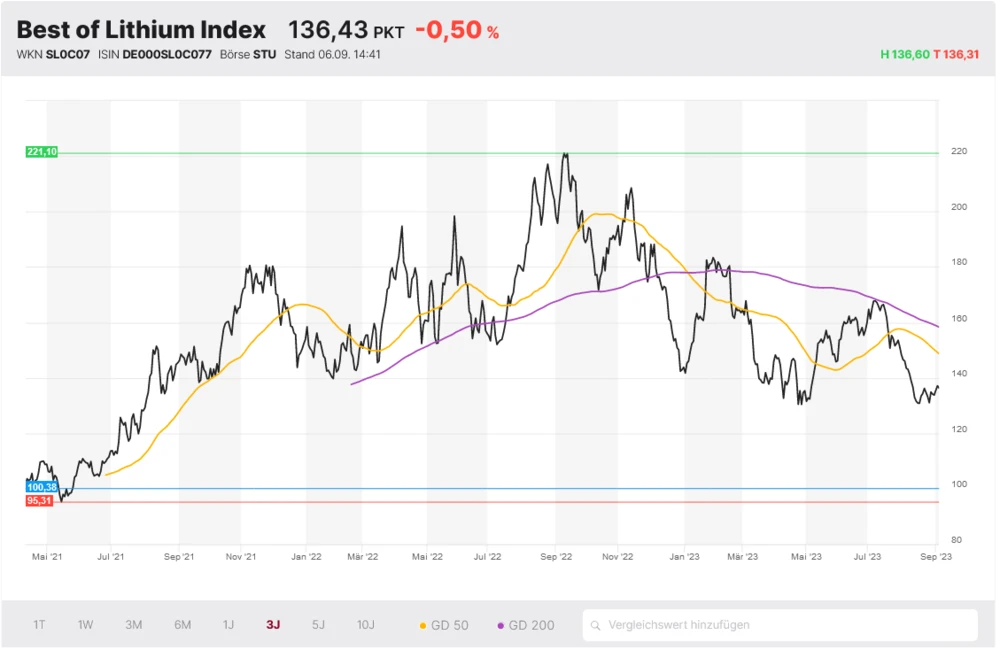The width and height of the screenshot is (1000, 650).
Task: Click the purple GD 200 legend dot
Action: (500, 625)
